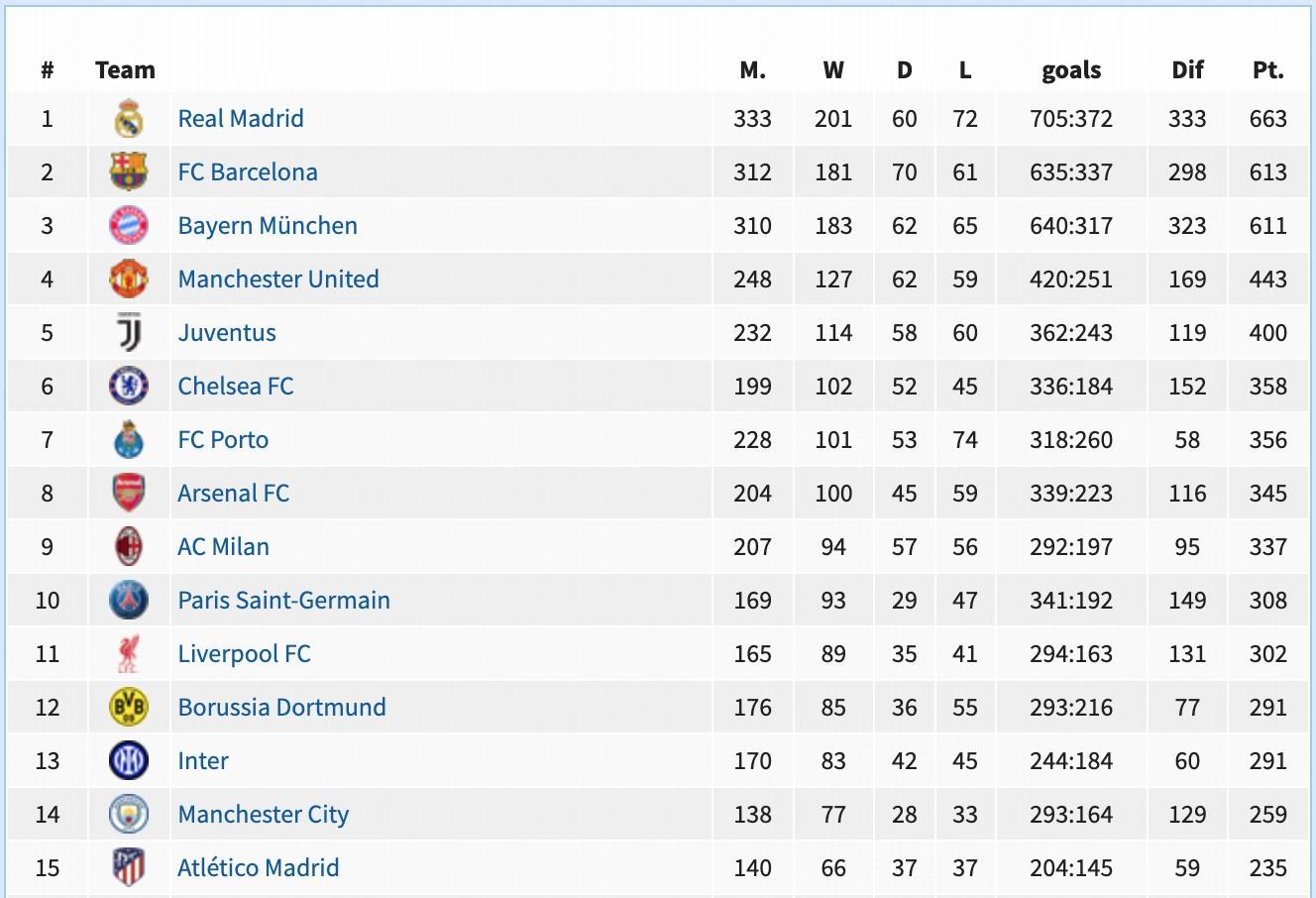Open the Paris Saint-Germain team link
Screen dimensions: 1316x898
click(283, 601)
